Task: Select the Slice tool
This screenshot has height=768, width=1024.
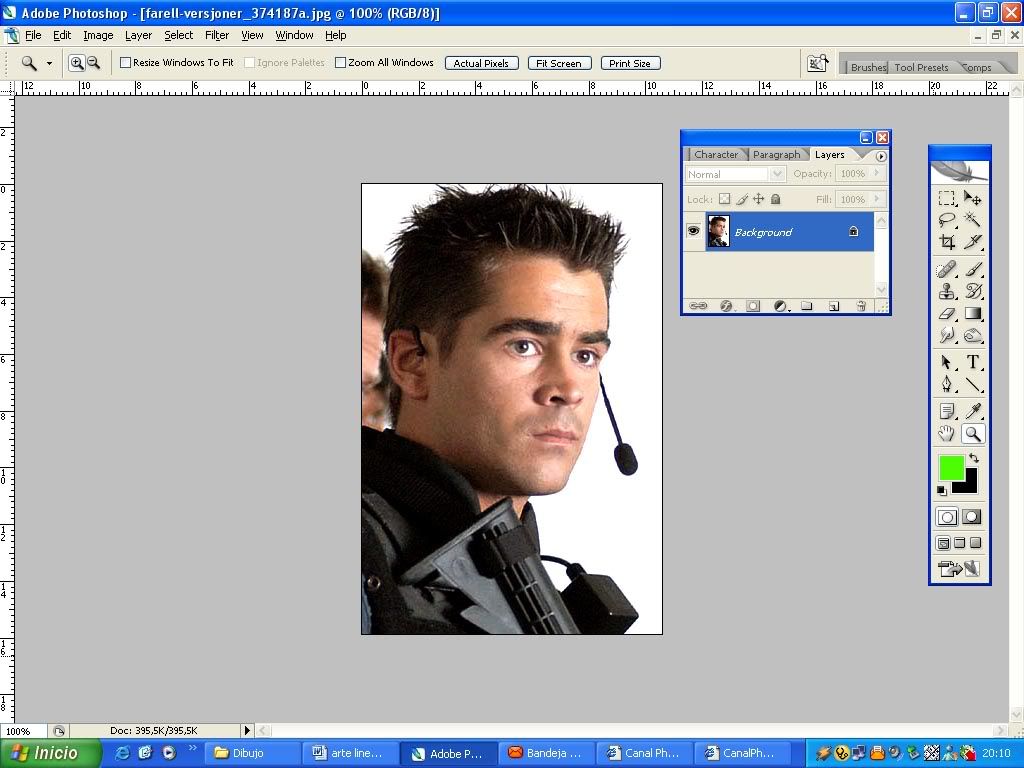Action: (x=972, y=242)
